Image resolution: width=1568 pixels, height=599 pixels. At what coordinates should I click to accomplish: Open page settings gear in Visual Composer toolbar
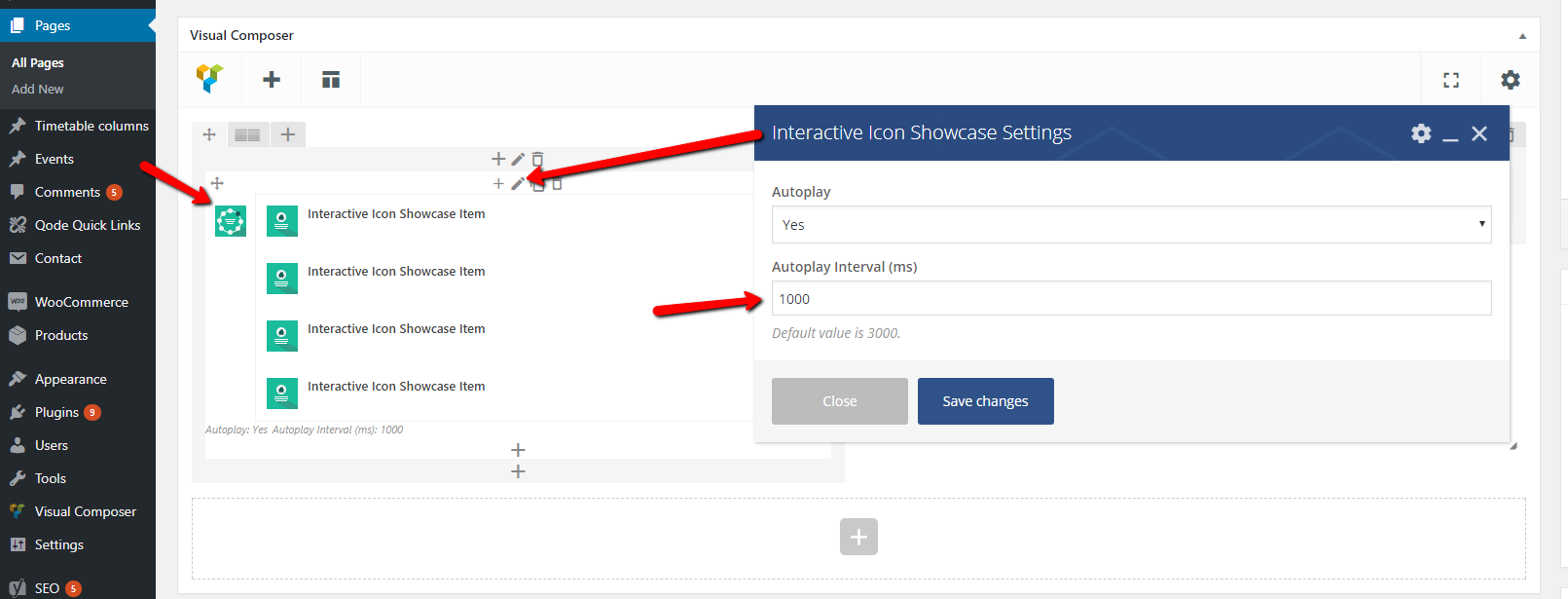(1510, 80)
